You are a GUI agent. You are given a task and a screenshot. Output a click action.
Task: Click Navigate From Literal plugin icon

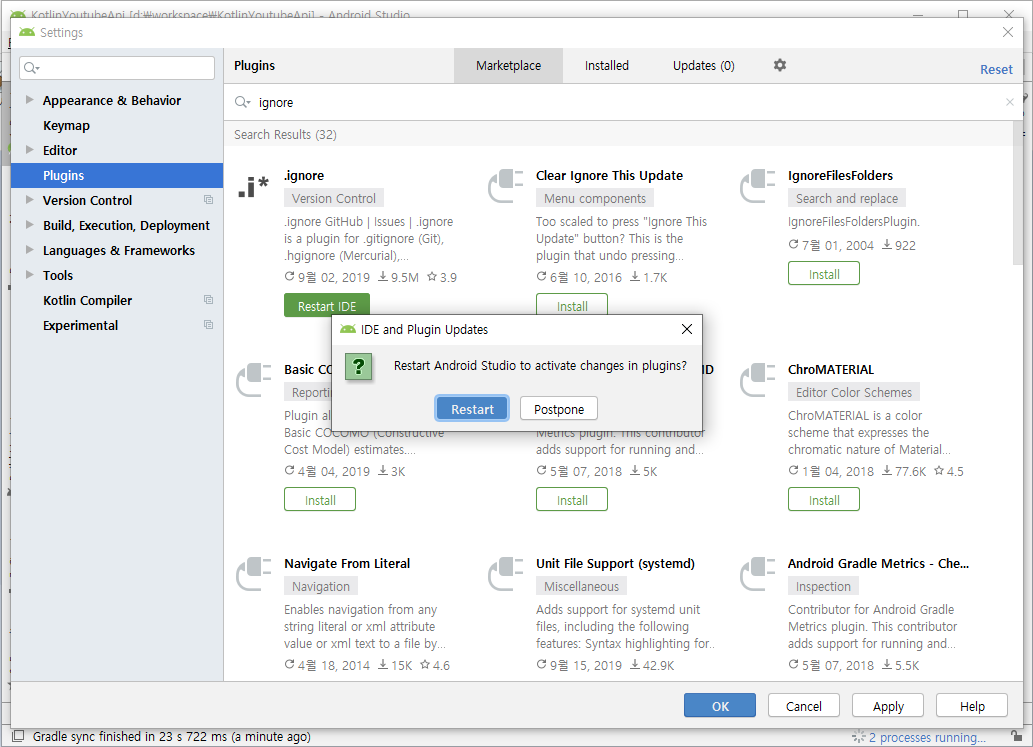[254, 574]
